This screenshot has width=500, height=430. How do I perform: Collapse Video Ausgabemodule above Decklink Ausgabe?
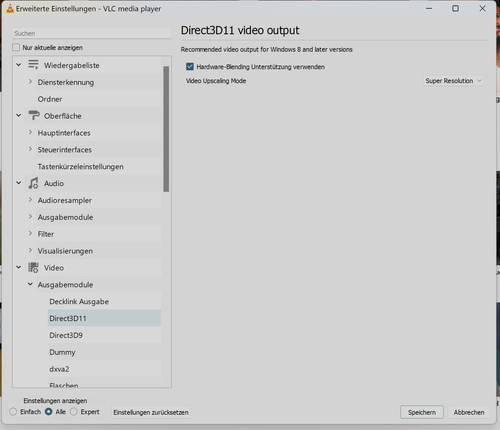pyautogui.click(x=30, y=284)
